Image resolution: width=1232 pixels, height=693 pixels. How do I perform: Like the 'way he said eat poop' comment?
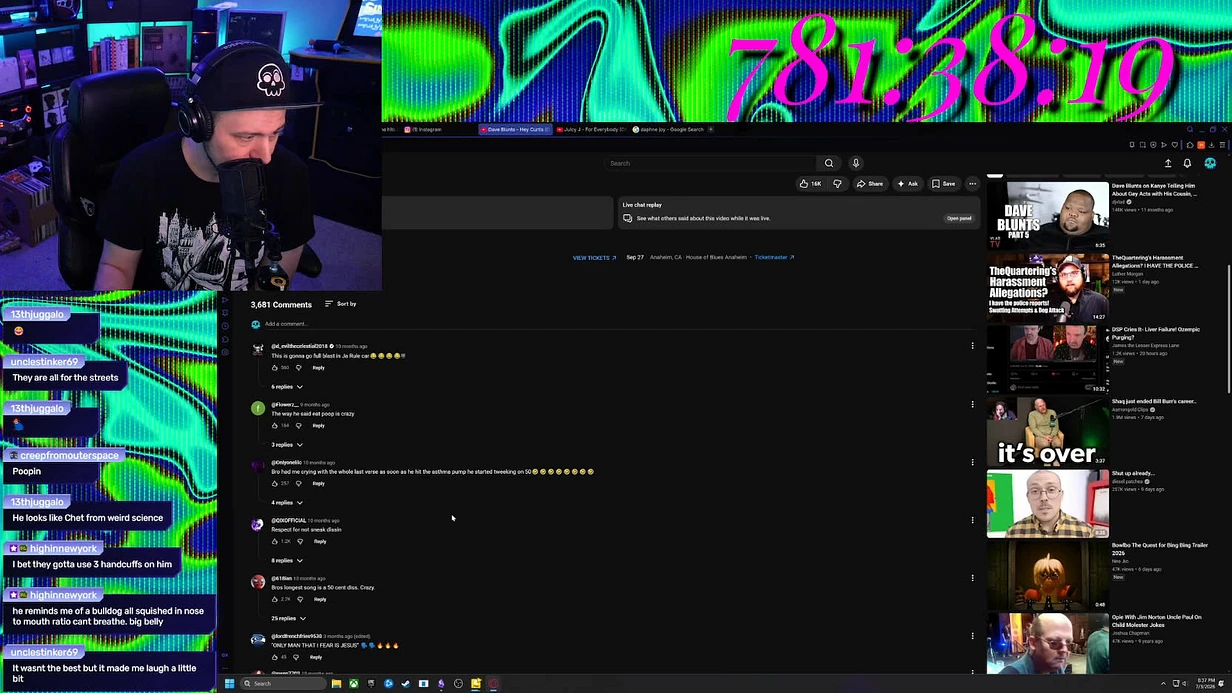pos(275,425)
